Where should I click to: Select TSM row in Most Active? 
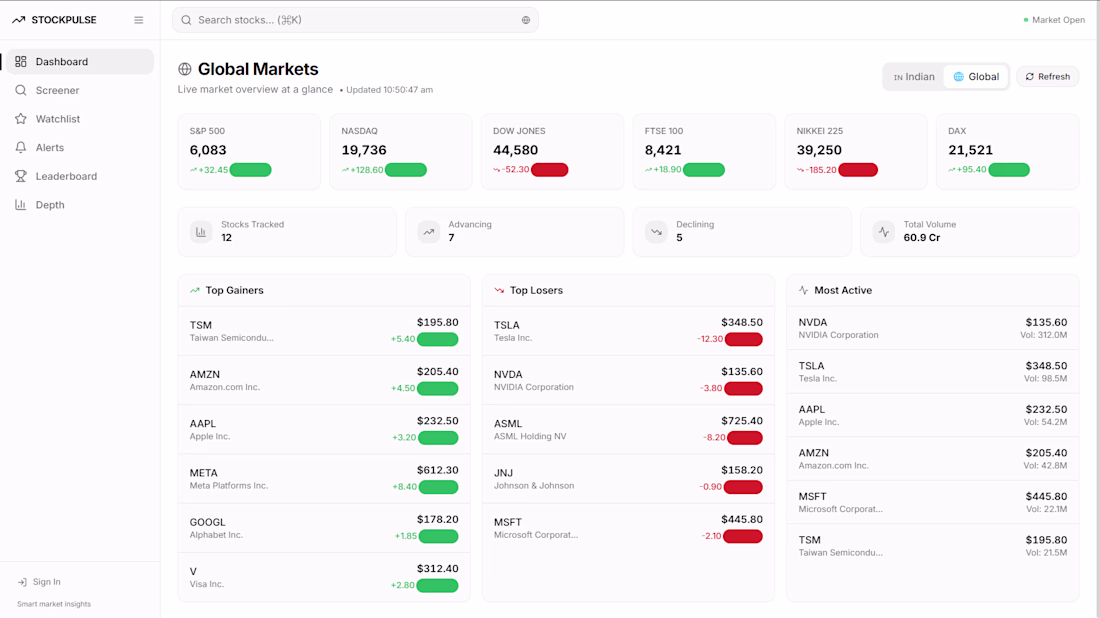point(932,546)
